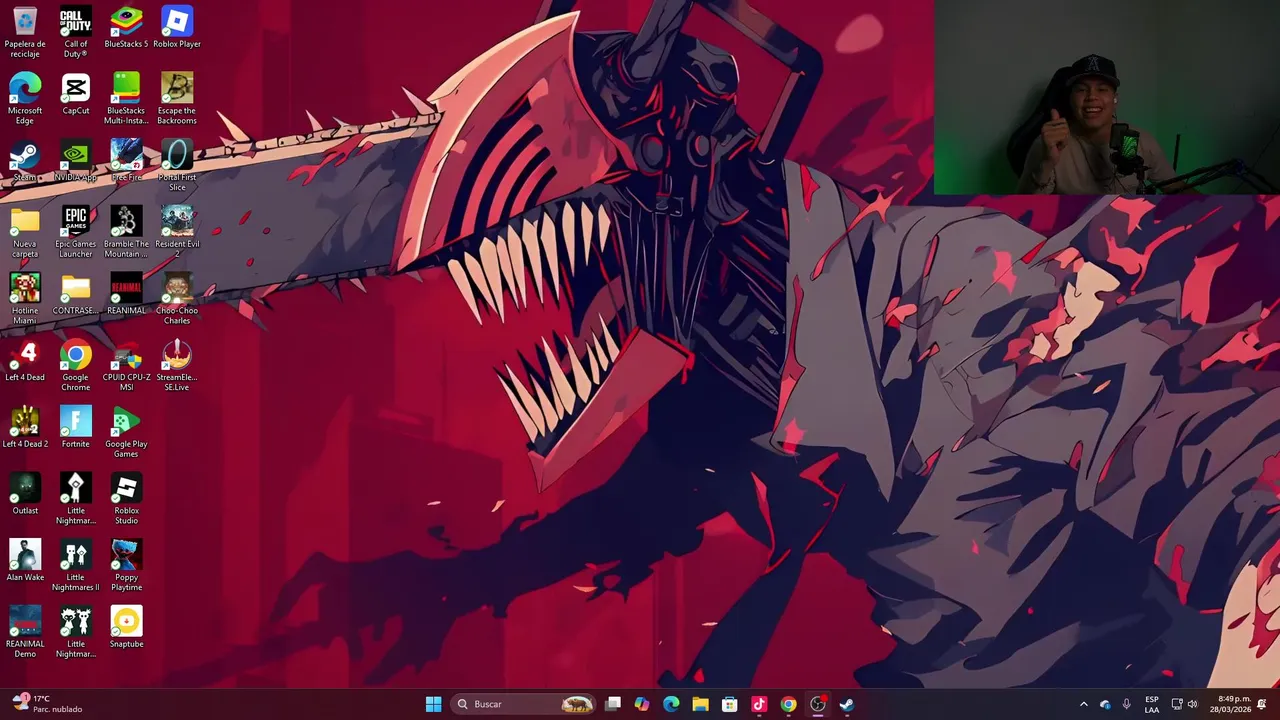Switch to Steam in the taskbar
The width and height of the screenshot is (1280, 720).
(x=846, y=704)
